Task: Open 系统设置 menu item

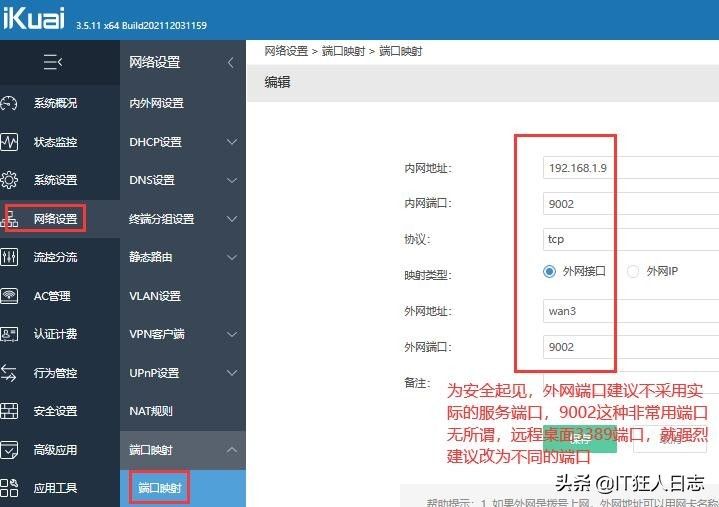Action: tap(55, 180)
